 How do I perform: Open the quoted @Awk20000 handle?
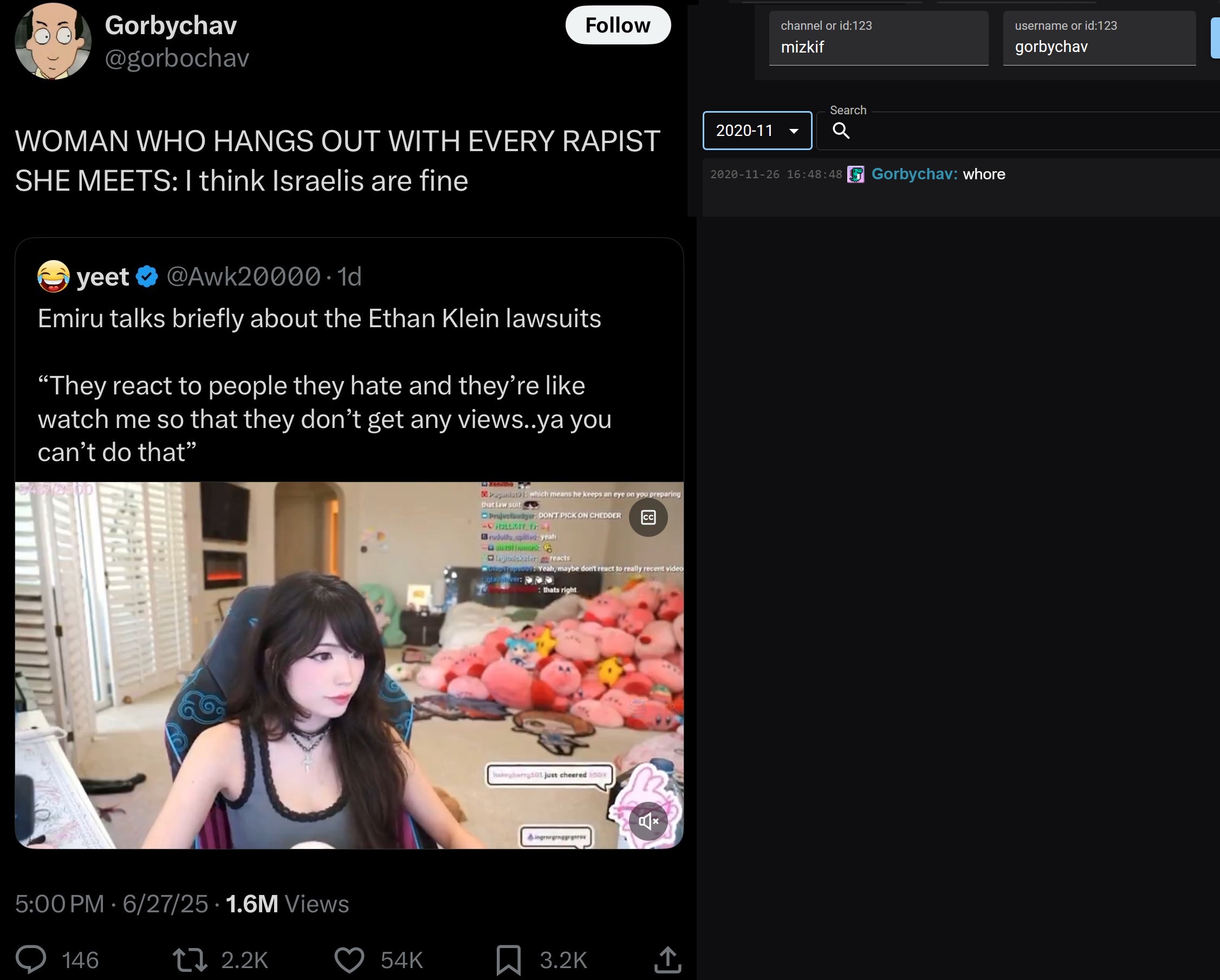244,276
